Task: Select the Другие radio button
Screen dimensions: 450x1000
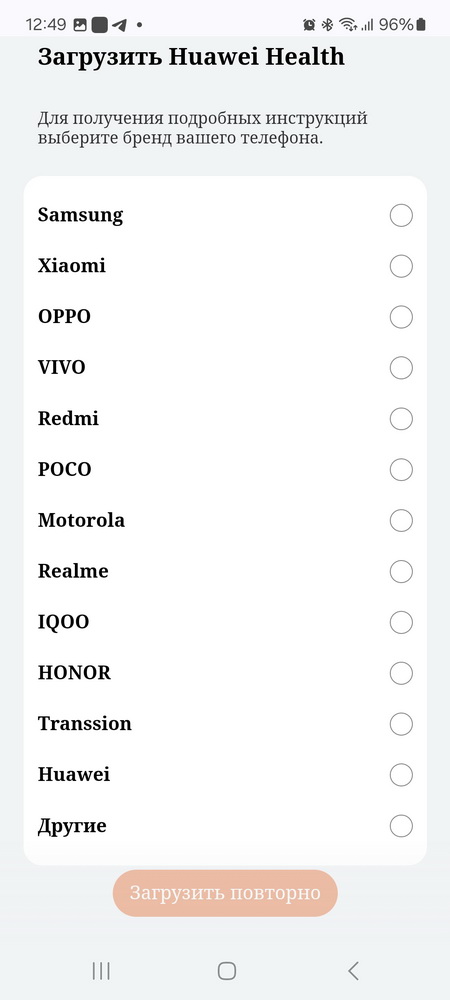Action: 401,827
